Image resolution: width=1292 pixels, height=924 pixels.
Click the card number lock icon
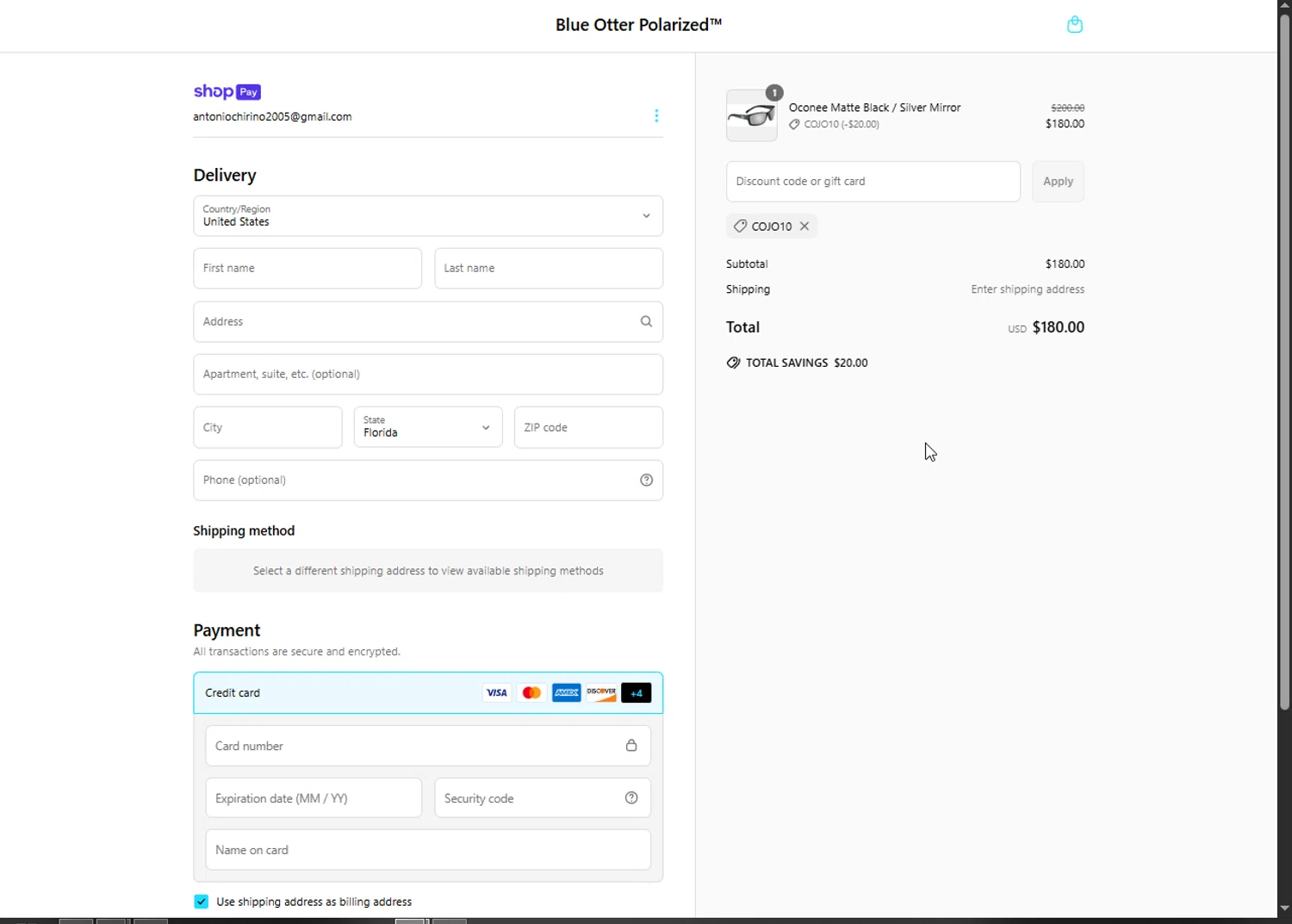[x=631, y=745]
